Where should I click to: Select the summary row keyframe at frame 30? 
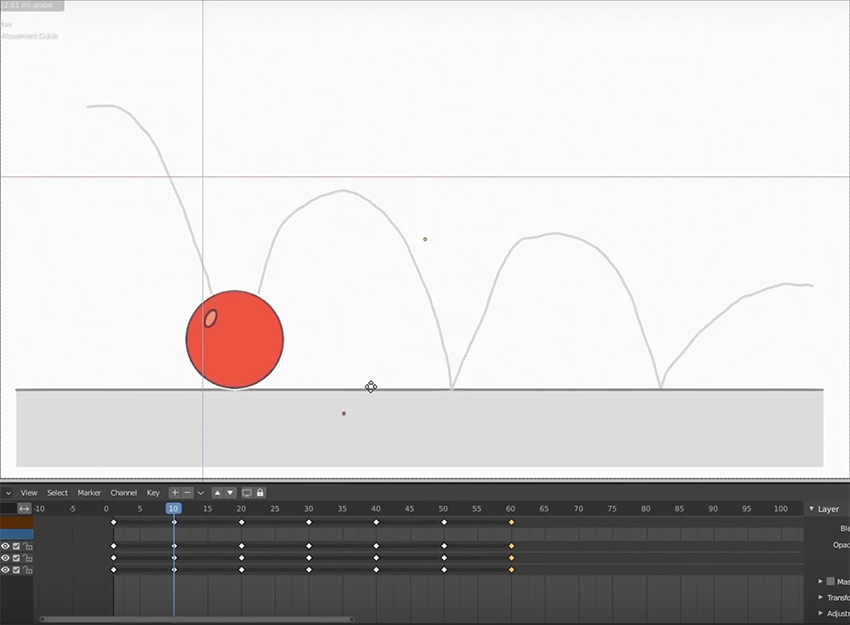[309, 522]
